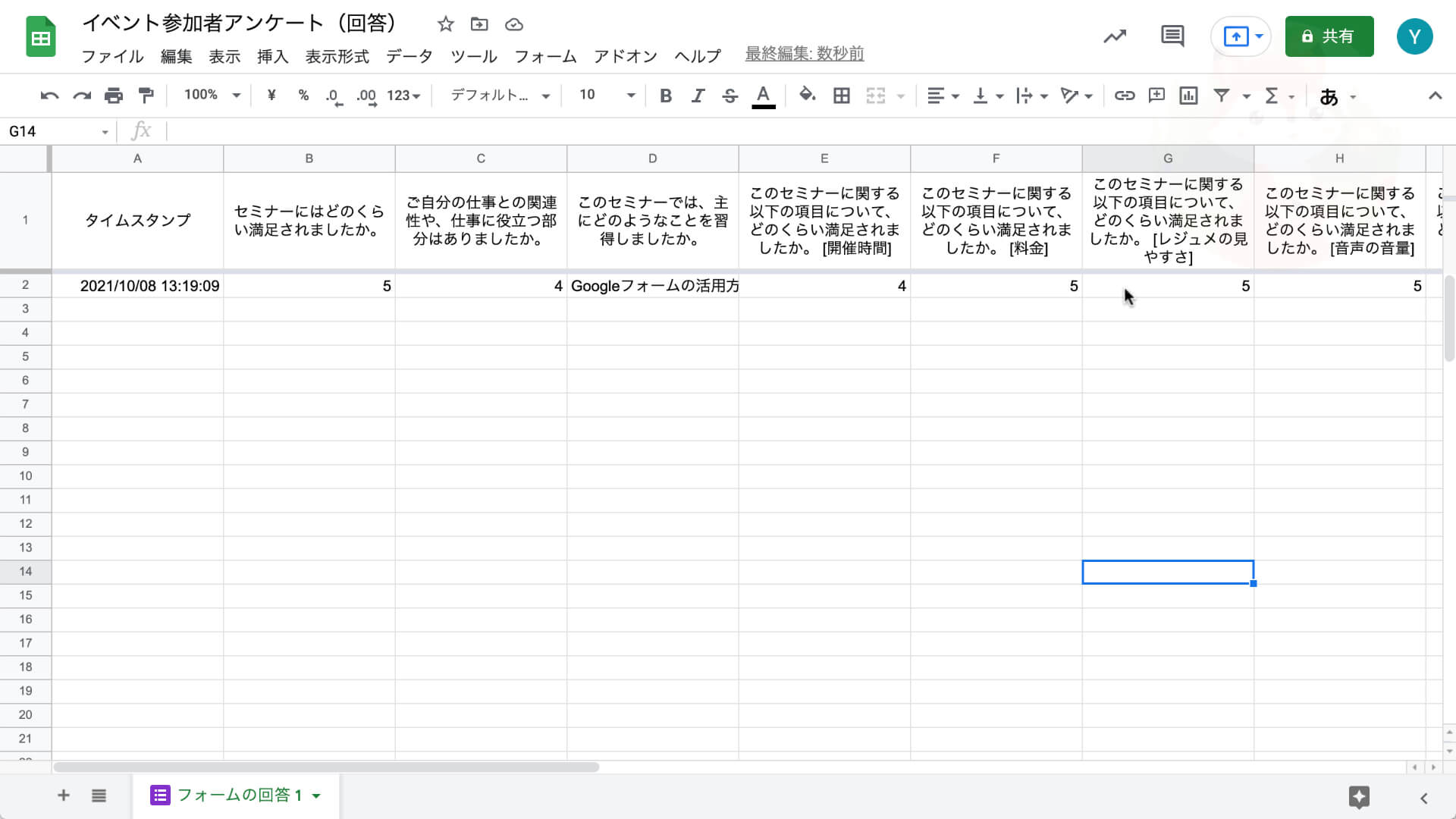This screenshot has width=1456, height=819.
Task: Open the text color picker
Action: pyautogui.click(x=764, y=96)
